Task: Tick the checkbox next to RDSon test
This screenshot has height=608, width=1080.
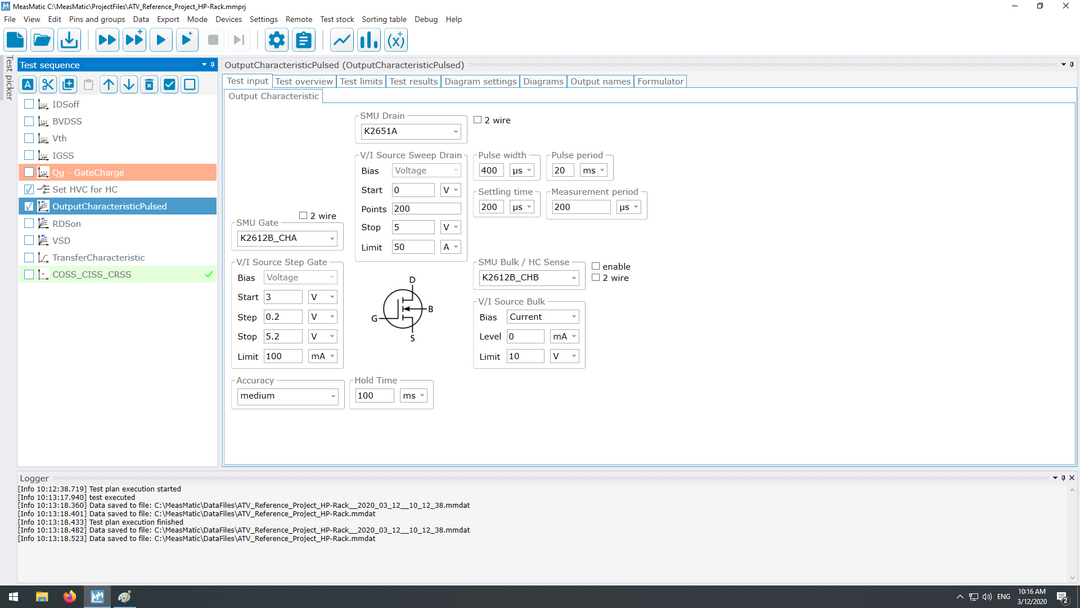Action: [x=29, y=224]
